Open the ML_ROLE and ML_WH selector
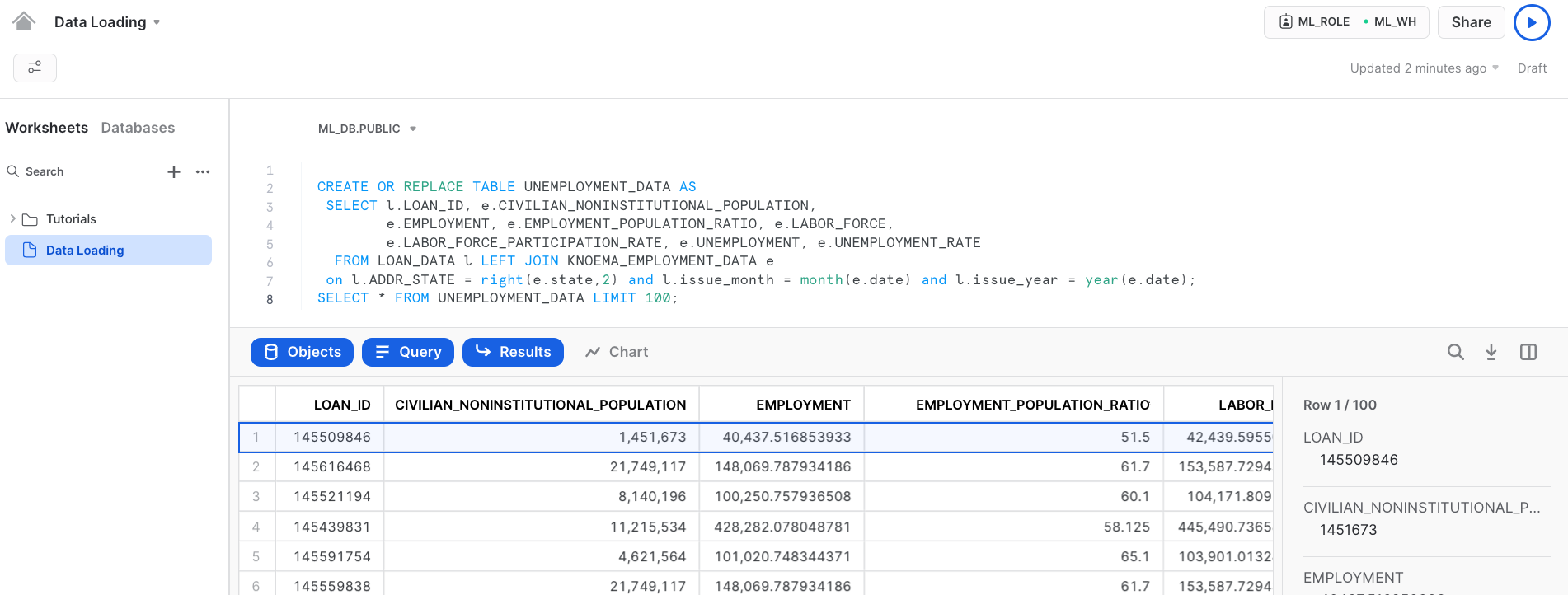The width and height of the screenshot is (1568, 595). click(1347, 22)
